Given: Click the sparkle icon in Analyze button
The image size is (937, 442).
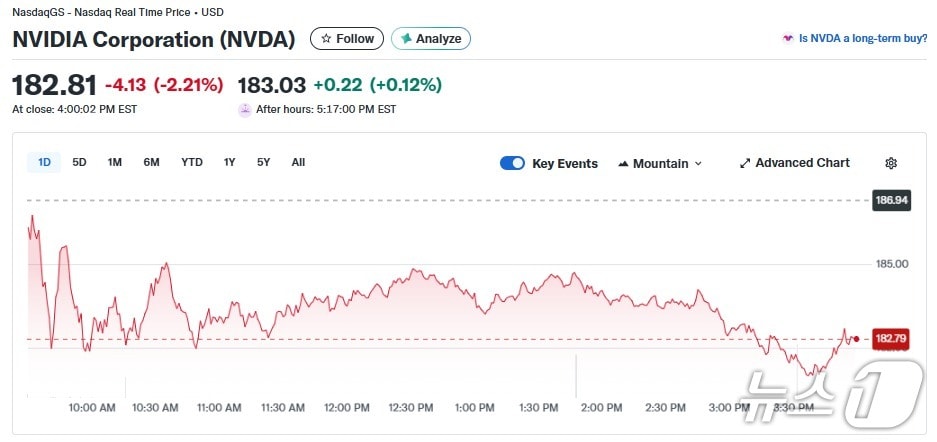Looking at the screenshot, I should click(x=406, y=39).
